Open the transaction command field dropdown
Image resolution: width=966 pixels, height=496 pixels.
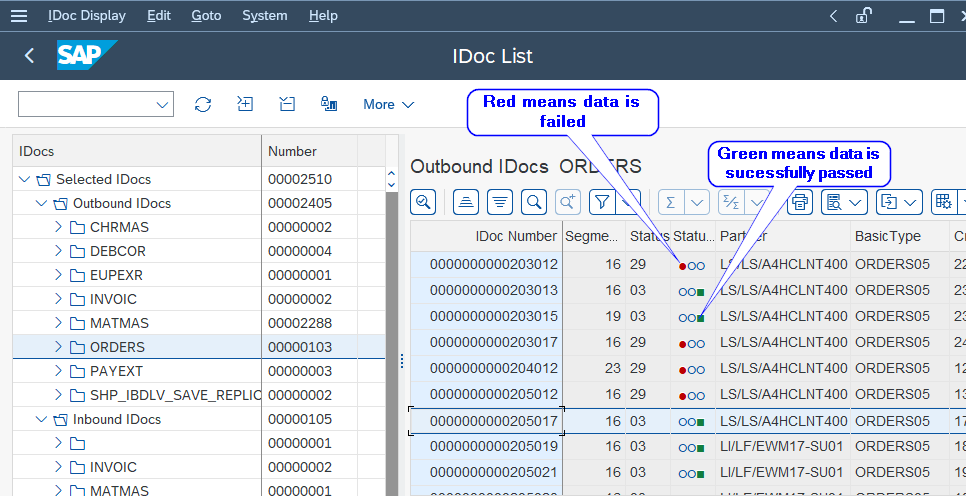point(162,105)
